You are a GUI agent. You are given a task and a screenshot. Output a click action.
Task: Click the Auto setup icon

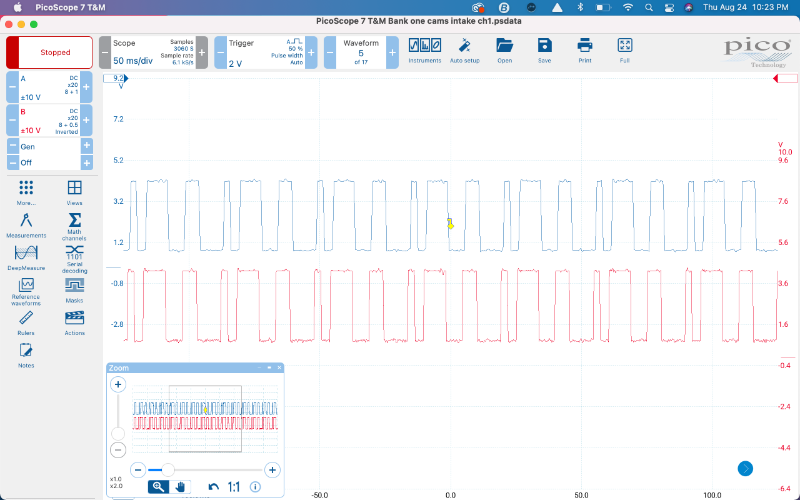point(464,49)
